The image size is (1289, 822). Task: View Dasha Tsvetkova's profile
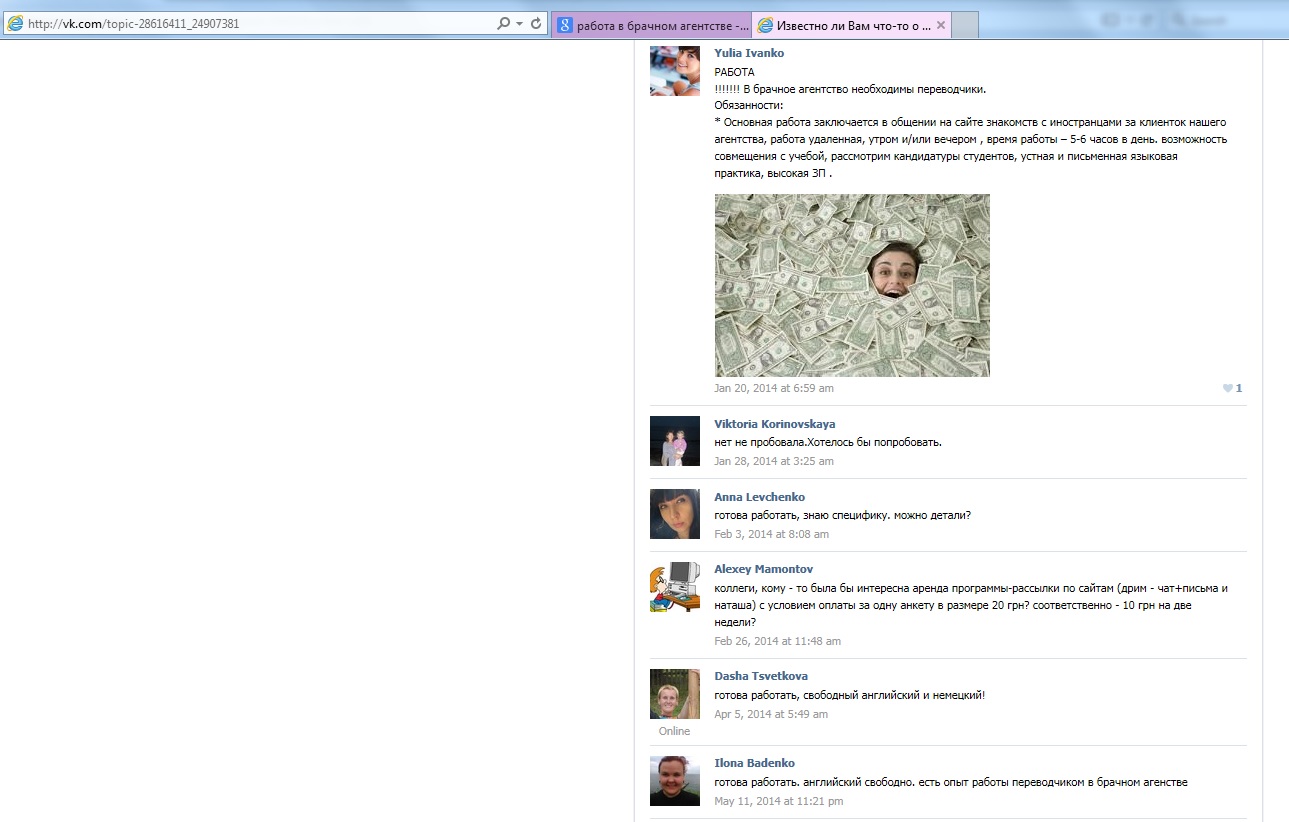coord(761,676)
